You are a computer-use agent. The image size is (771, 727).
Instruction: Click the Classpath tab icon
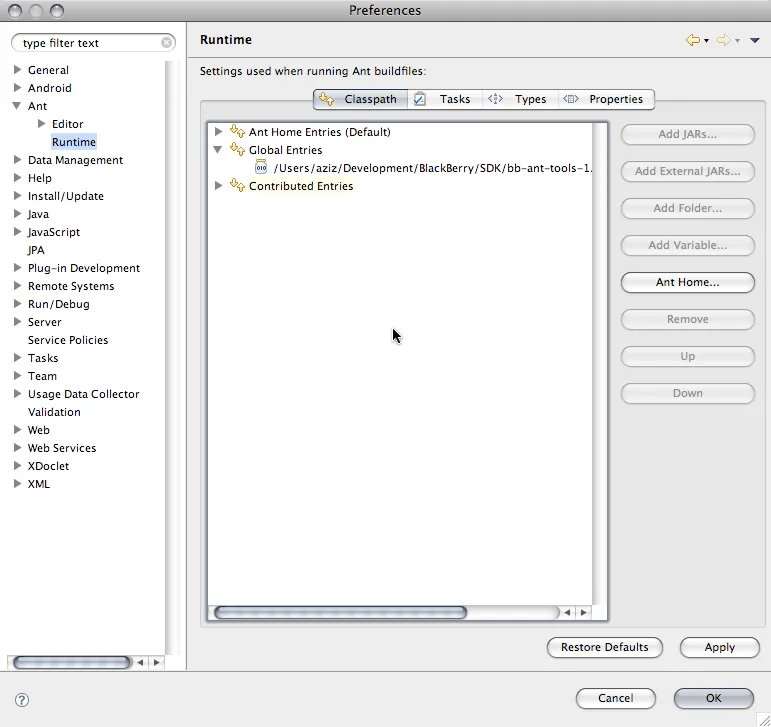pyautogui.click(x=326, y=99)
